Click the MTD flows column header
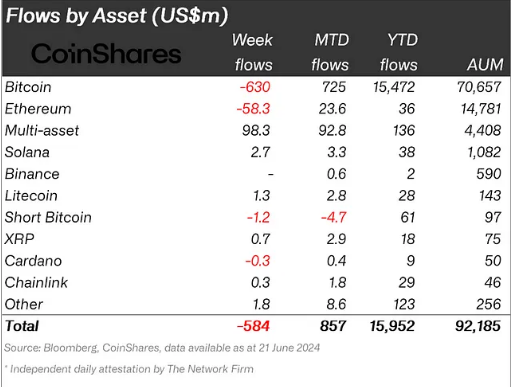 point(330,52)
